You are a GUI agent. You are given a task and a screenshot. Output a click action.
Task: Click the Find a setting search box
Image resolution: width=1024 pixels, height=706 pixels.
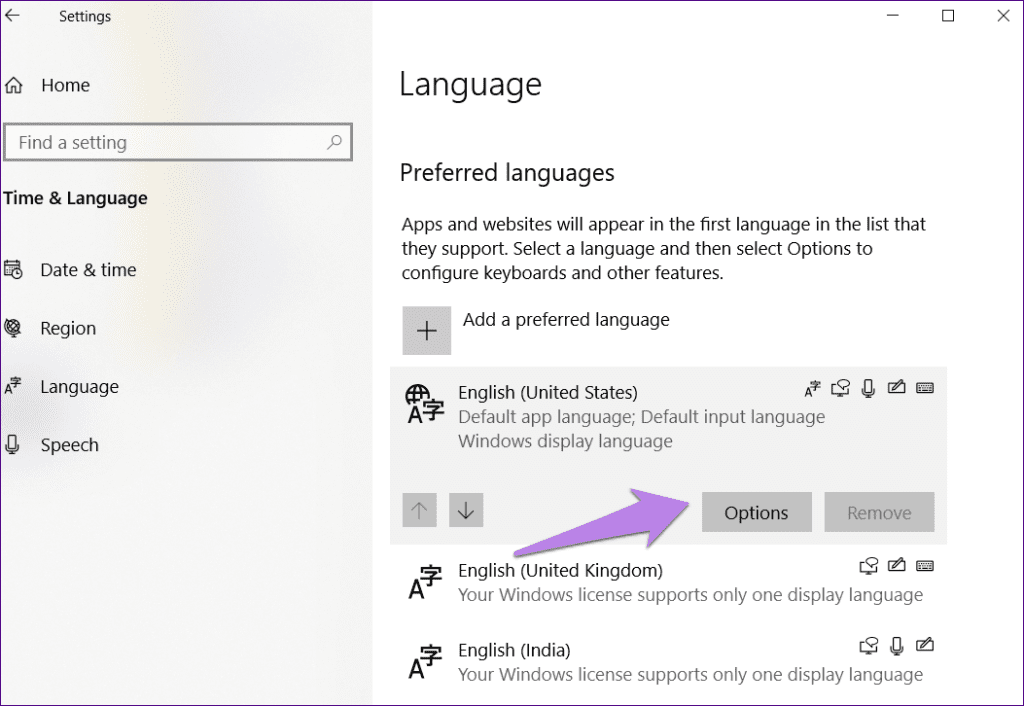pyautogui.click(x=165, y=143)
